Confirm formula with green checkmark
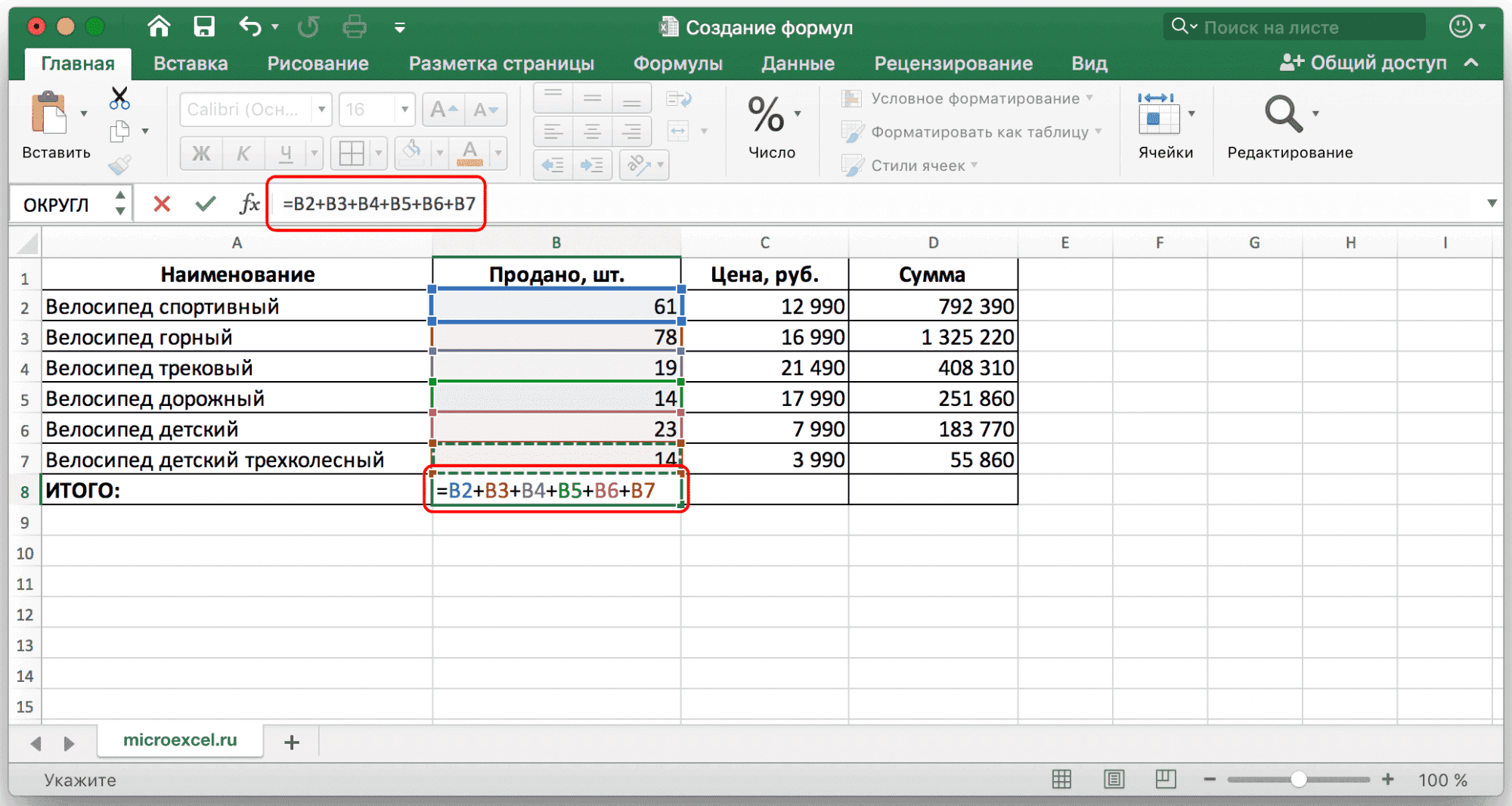This screenshot has height=806, width=1512. click(x=205, y=203)
